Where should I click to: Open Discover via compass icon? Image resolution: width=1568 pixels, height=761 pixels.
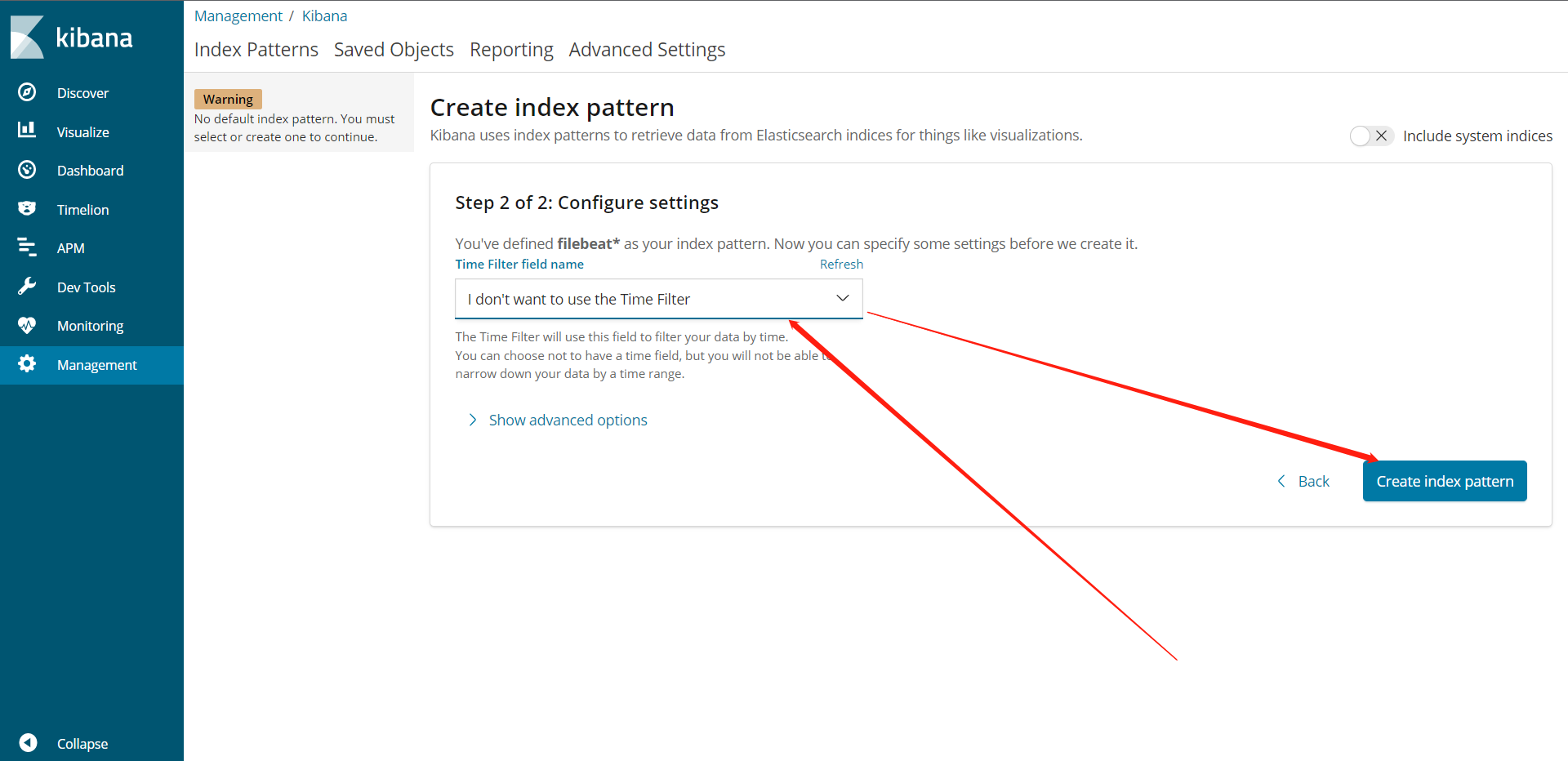coord(27,92)
